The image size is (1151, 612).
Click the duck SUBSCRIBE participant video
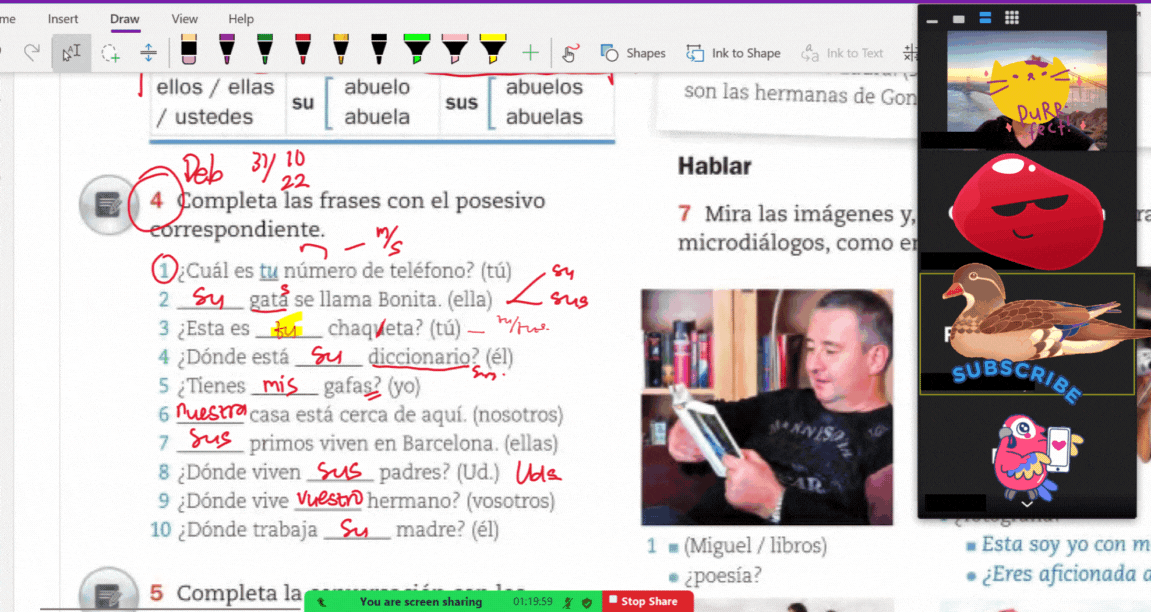(x=1027, y=333)
